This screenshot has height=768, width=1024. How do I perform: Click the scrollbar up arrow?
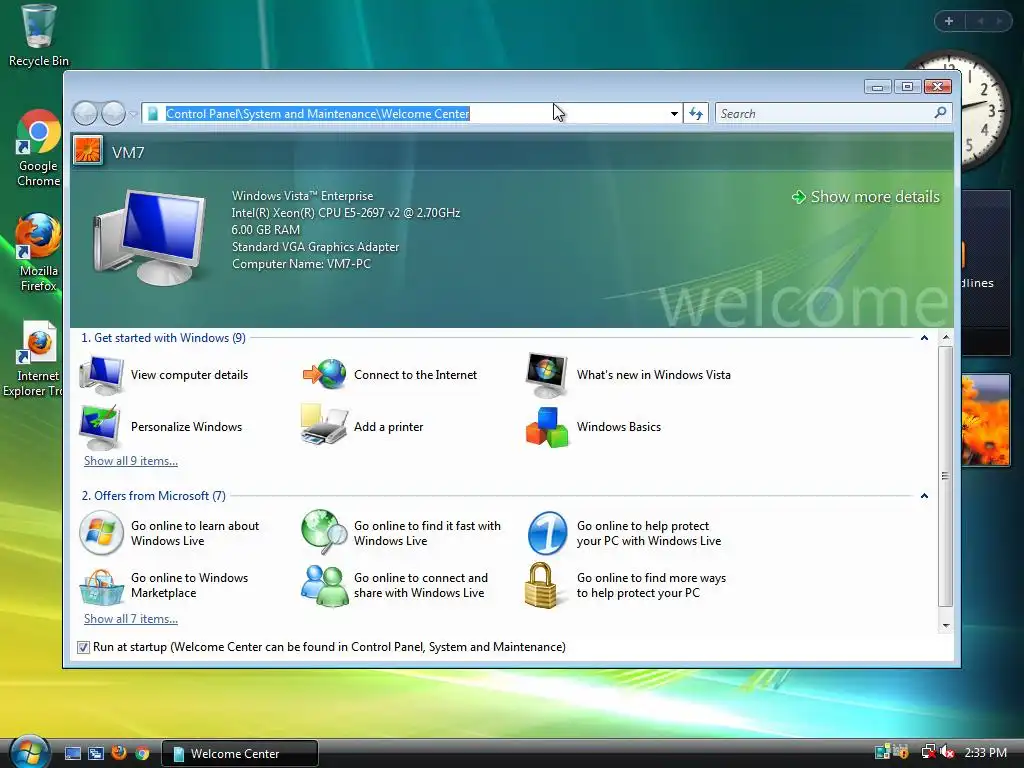click(946, 338)
